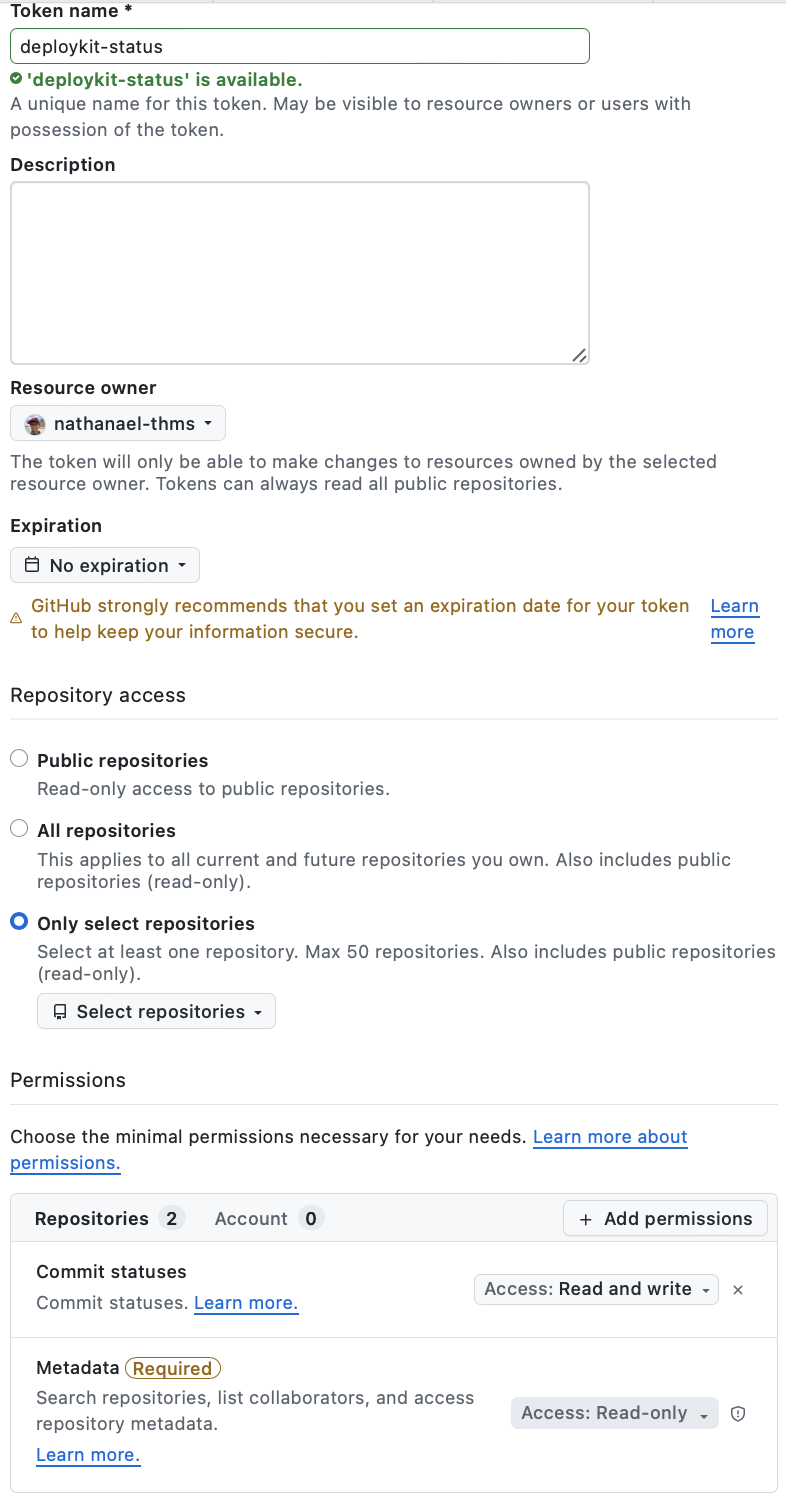Screen dimensions: 786x1512
Task: Open Learn more under Commit statuses
Action: [245, 1303]
